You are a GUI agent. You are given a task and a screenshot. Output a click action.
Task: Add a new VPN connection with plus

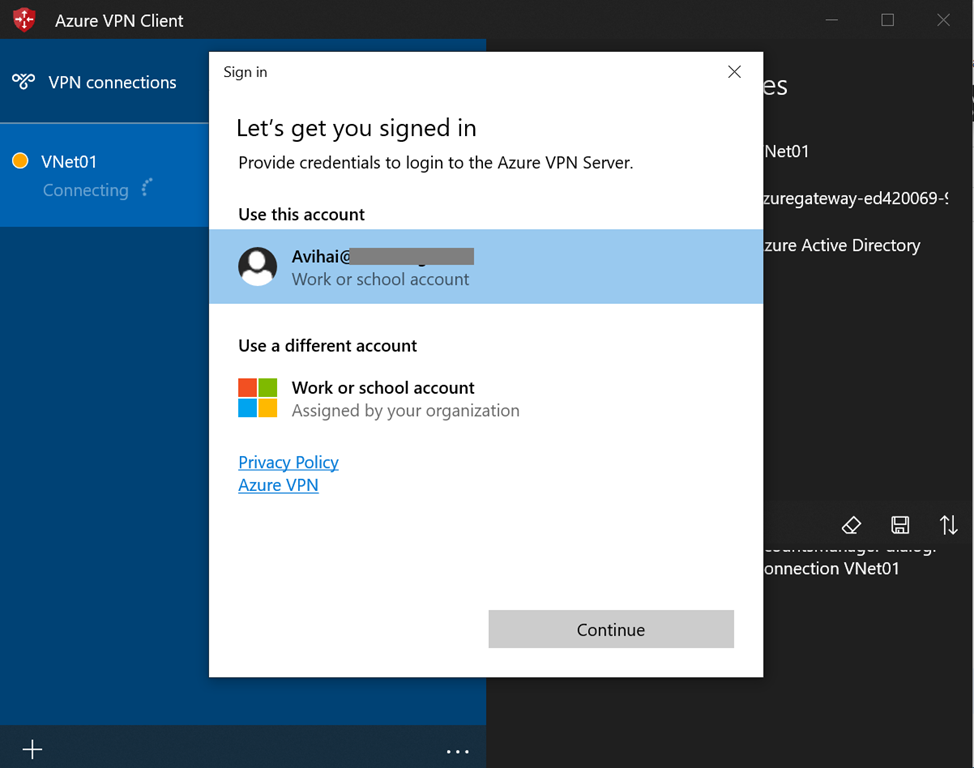point(32,749)
